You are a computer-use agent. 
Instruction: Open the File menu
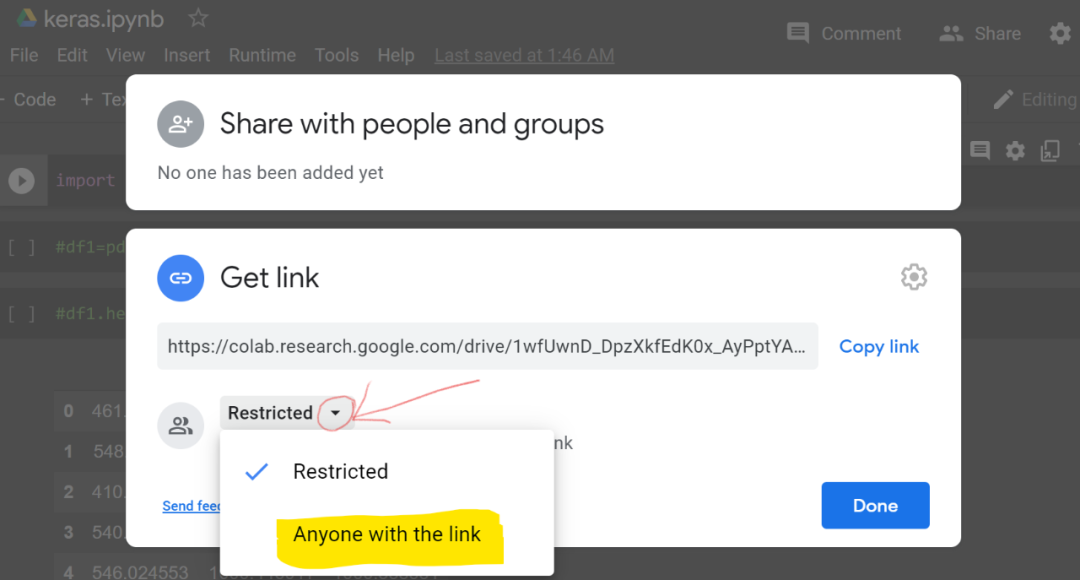click(24, 55)
